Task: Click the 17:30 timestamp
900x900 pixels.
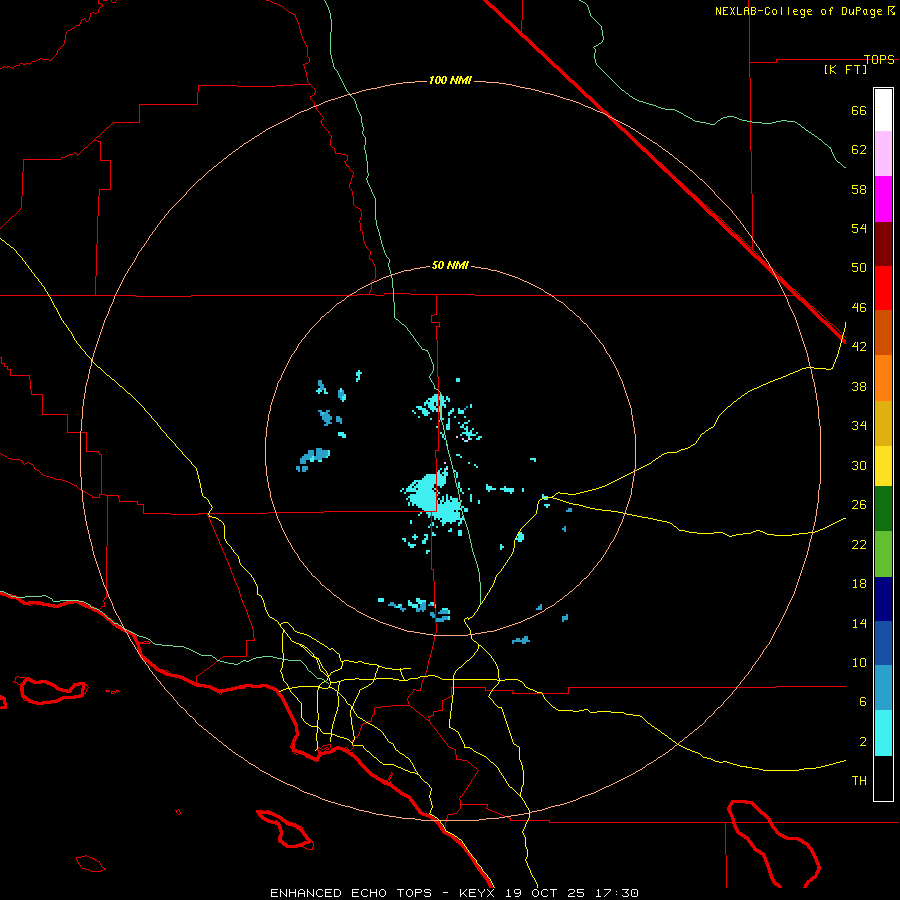Action: click(x=616, y=893)
